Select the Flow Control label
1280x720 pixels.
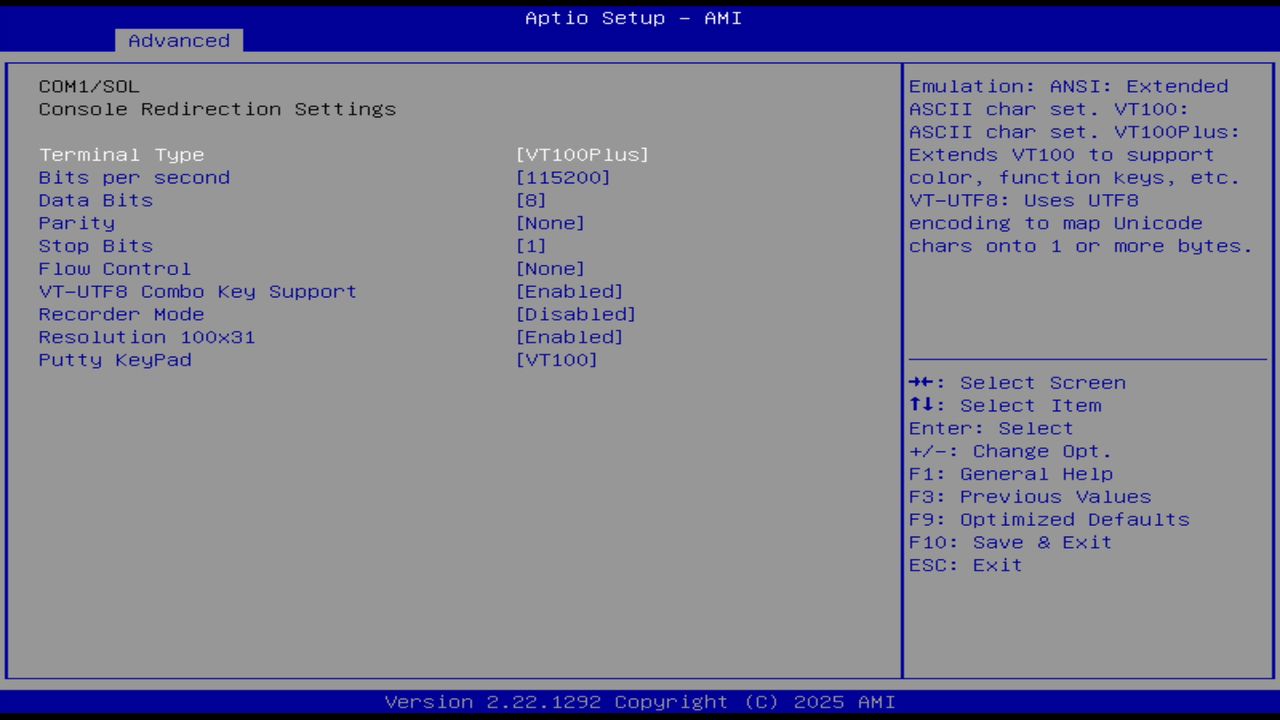click(x=115, y=269)
